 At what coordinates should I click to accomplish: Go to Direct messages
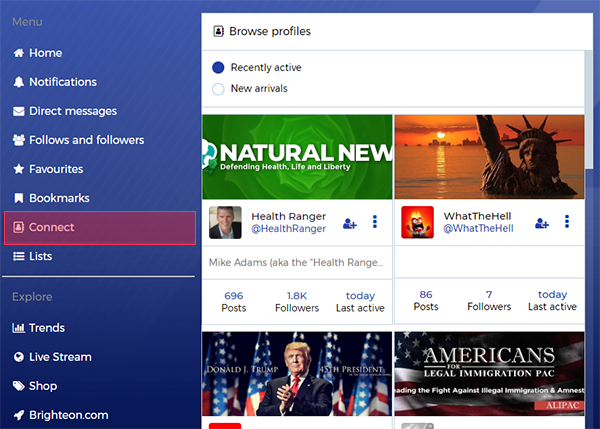click(x=72, y=111)
